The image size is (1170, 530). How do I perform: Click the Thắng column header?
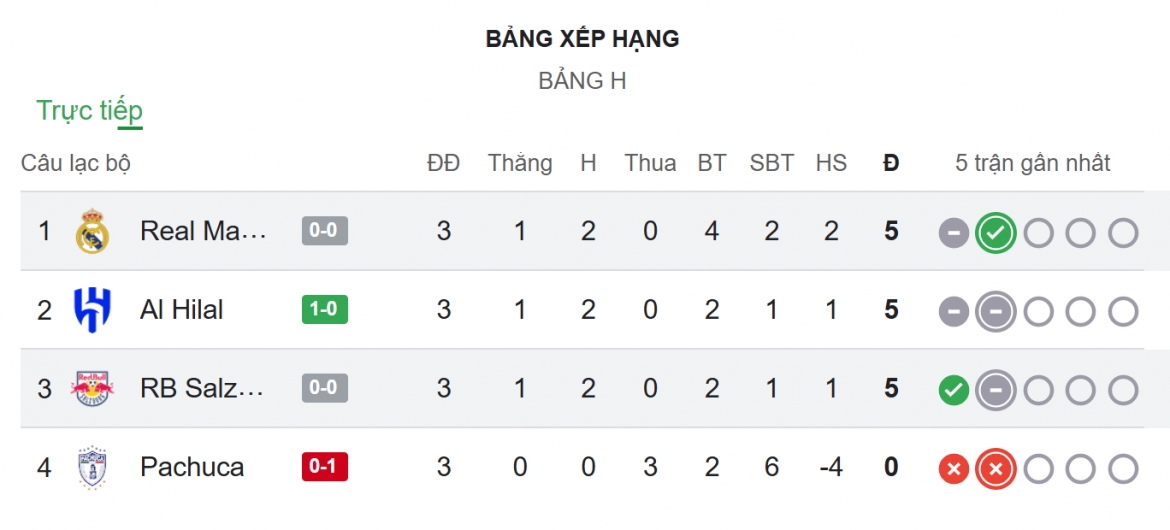pyautogui.click(x=520, y=163)
